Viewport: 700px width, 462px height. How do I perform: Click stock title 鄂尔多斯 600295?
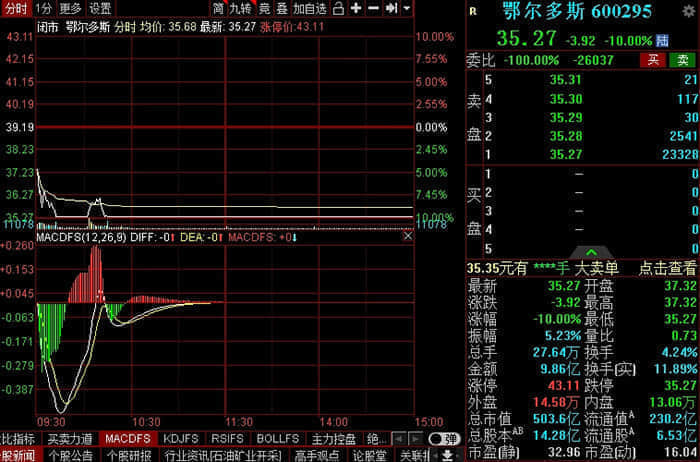click(577, 12)
